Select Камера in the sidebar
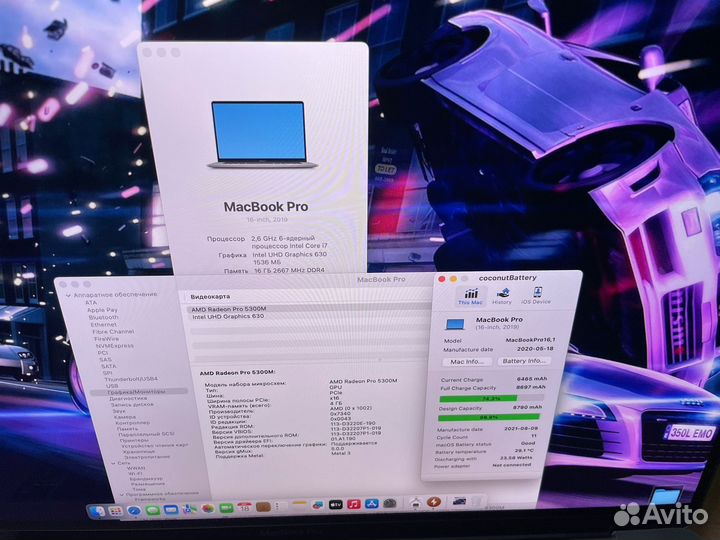720x540 pixels. click(124, 417)
